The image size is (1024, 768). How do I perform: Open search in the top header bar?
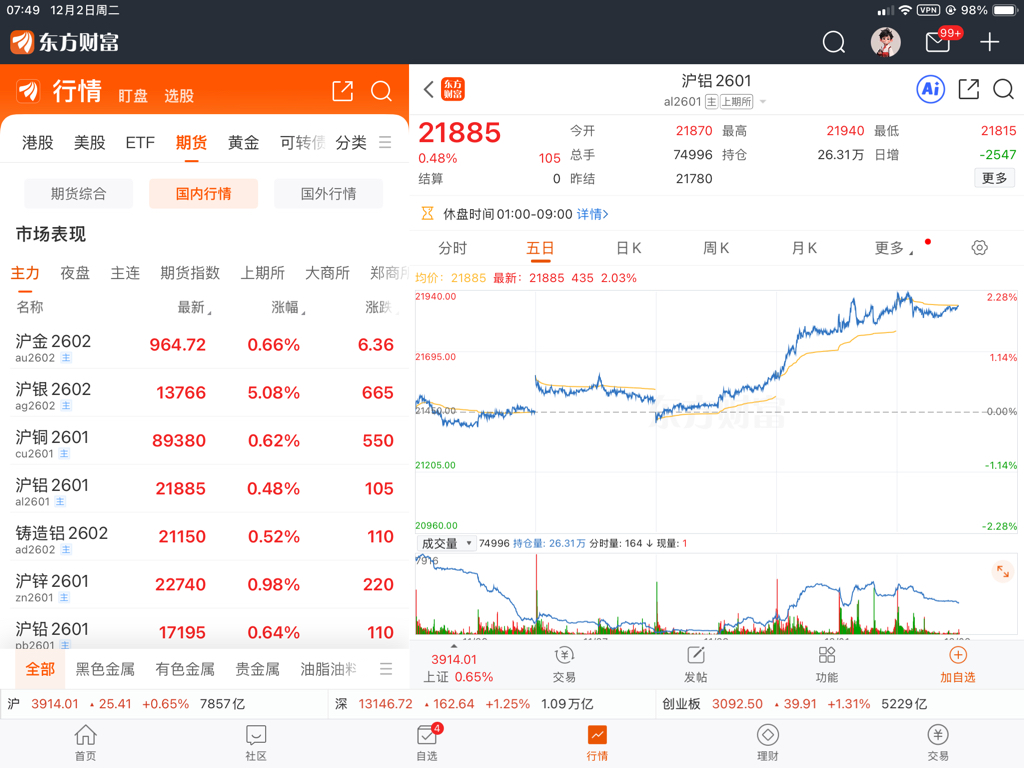point(833,42)
